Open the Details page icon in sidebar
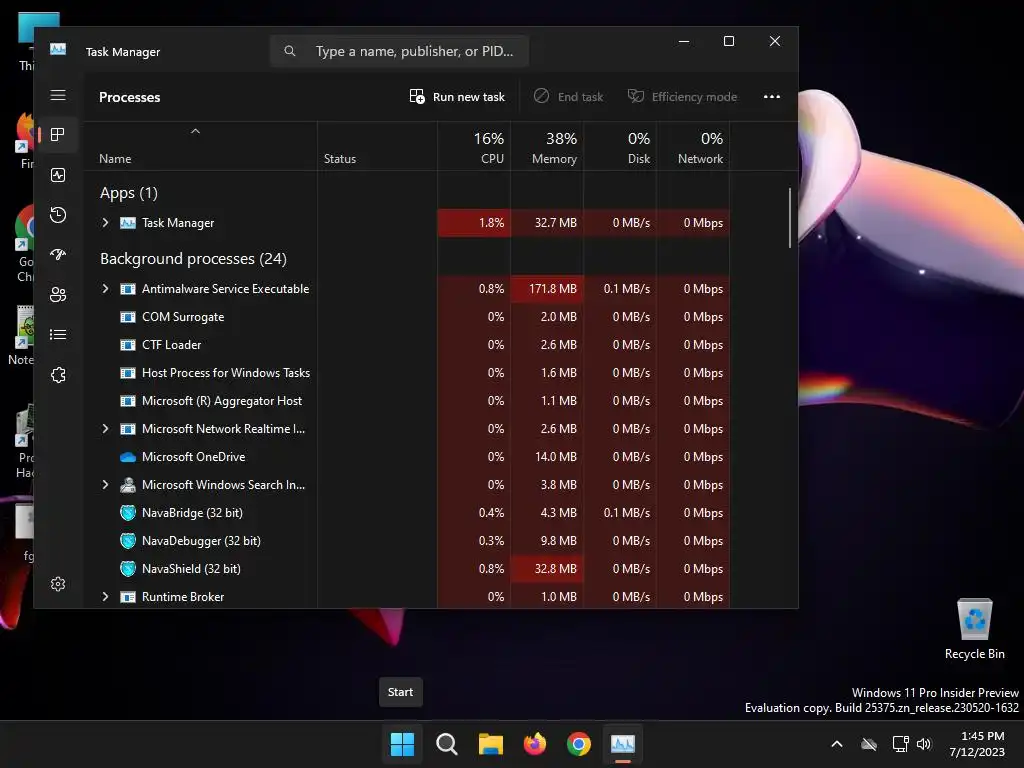This screenshot has width=1024, height=768. [x=58, y=334]
